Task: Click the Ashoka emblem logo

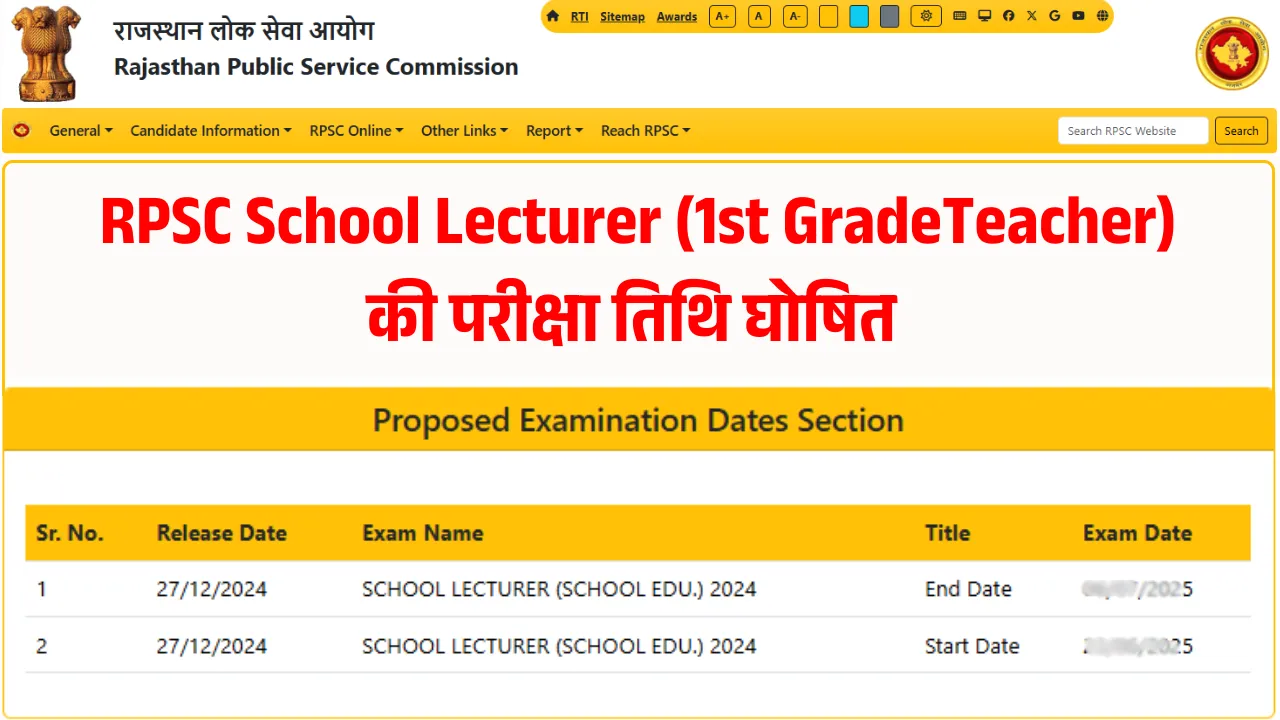Action: pos(47,51)
